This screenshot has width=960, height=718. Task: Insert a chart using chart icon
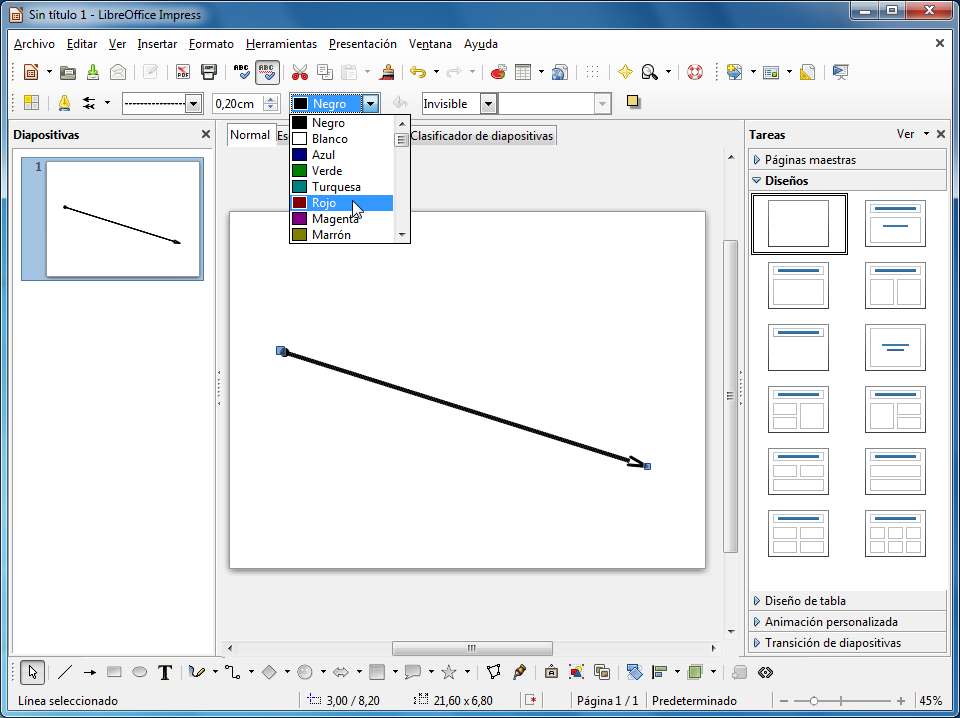(x=499, y=72)
